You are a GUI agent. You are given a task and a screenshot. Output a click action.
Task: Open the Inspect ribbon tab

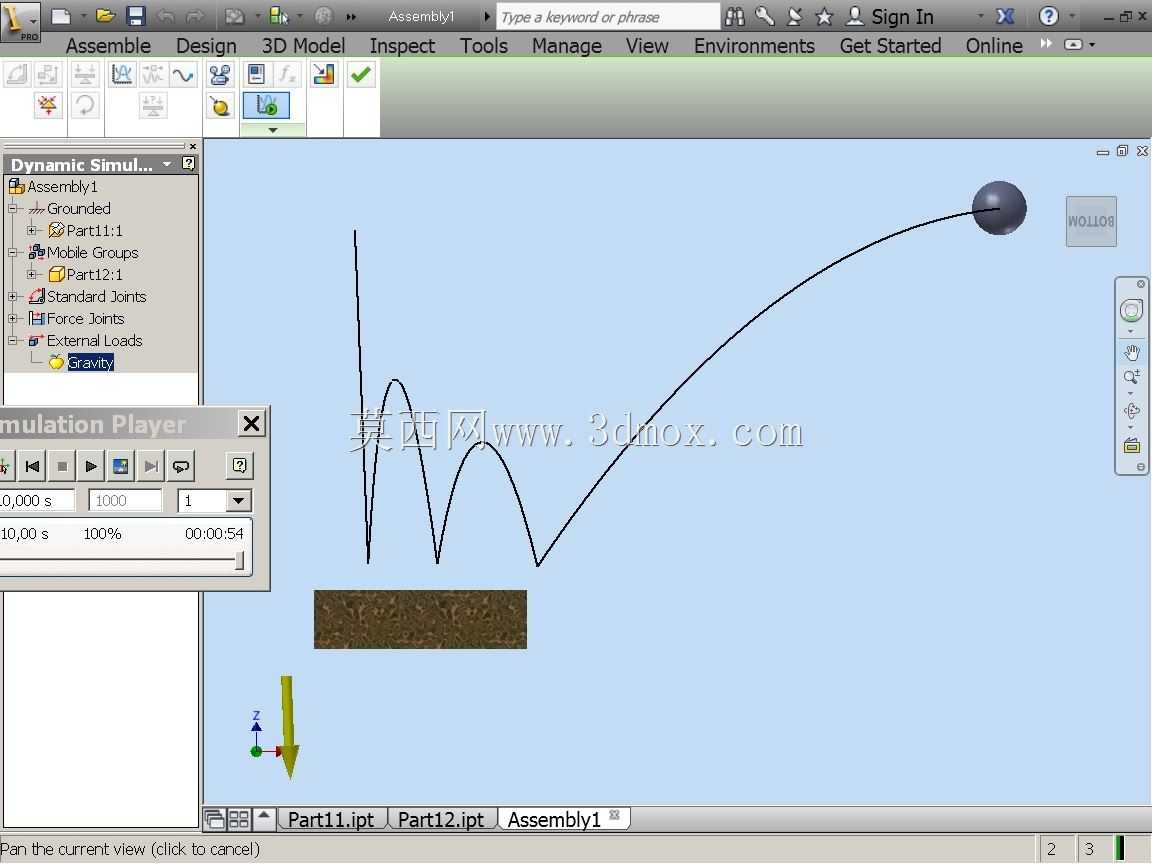tap(402, 46)
